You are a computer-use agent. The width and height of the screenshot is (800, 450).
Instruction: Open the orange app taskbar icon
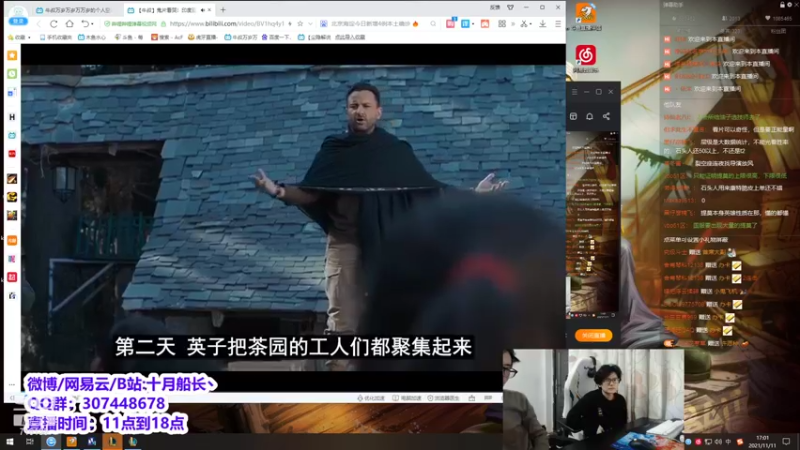coord(71,441)
